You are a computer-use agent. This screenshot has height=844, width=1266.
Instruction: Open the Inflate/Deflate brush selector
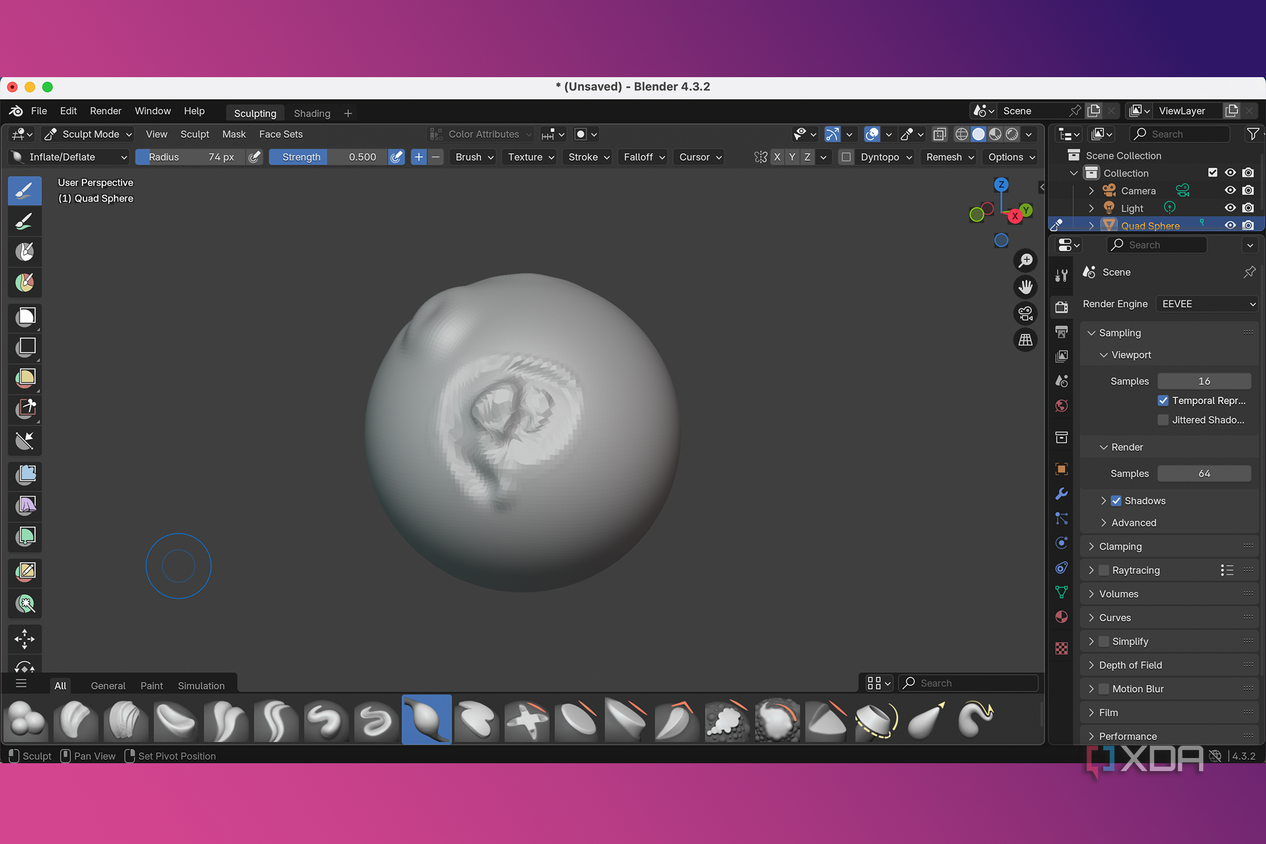[69, 157]
